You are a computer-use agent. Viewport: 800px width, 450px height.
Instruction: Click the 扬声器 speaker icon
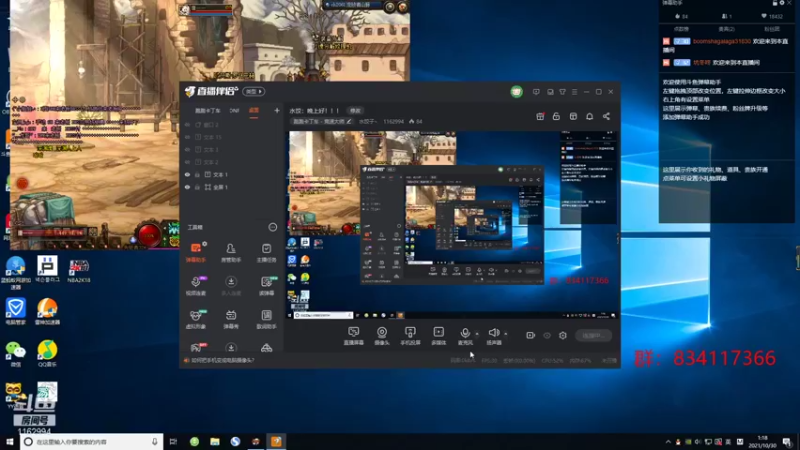click(493, 333)
